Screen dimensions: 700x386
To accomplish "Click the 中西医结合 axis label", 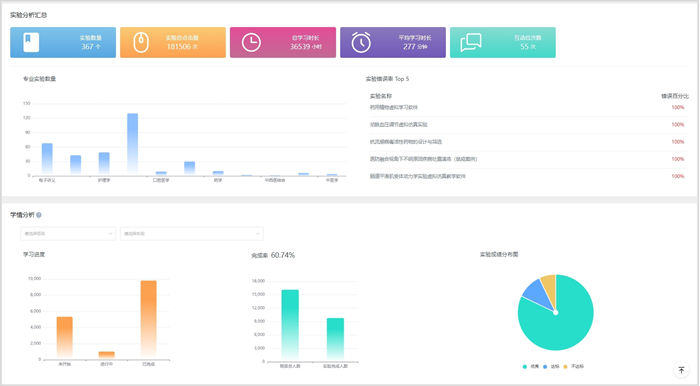I will pyautogui.click(x=275, y=180).
